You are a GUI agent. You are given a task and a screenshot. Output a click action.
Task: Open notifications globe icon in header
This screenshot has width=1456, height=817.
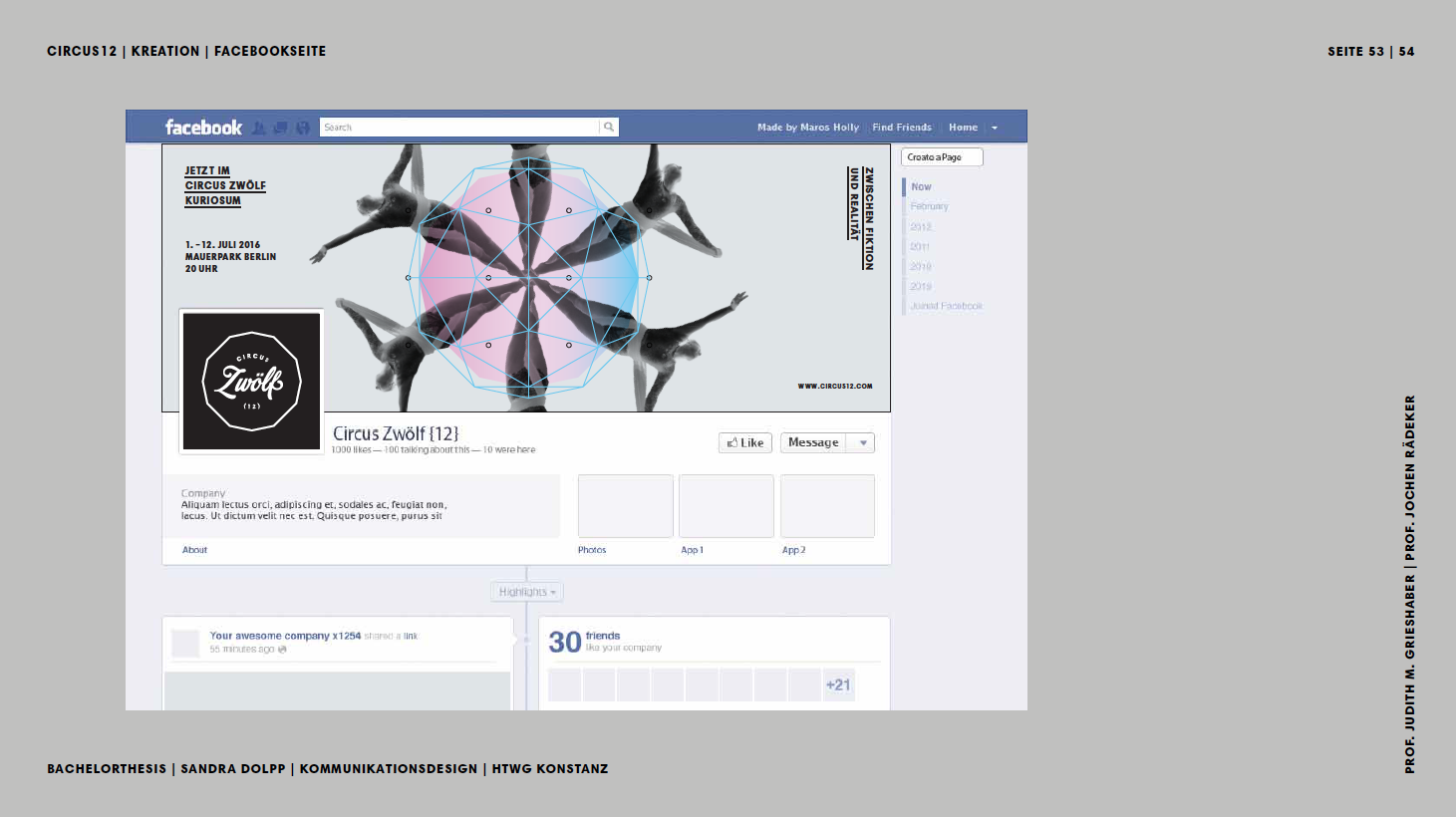coord(303,128)
